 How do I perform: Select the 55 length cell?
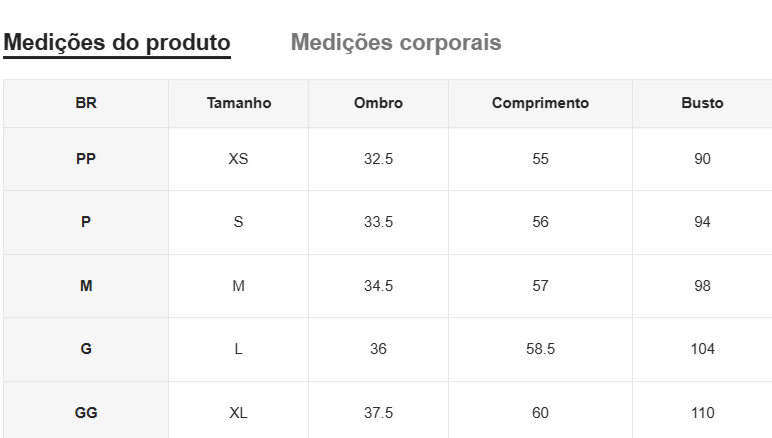click(x=540, y=159)
